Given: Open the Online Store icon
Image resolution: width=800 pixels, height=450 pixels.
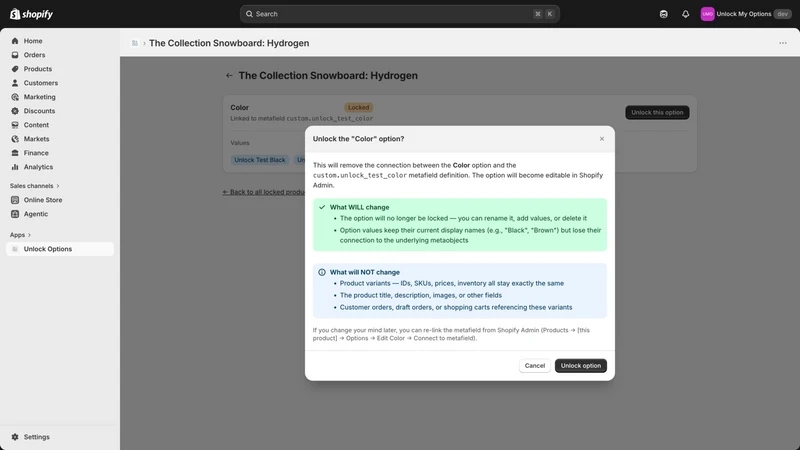Looking at the screenshot, I should point(15,200).
